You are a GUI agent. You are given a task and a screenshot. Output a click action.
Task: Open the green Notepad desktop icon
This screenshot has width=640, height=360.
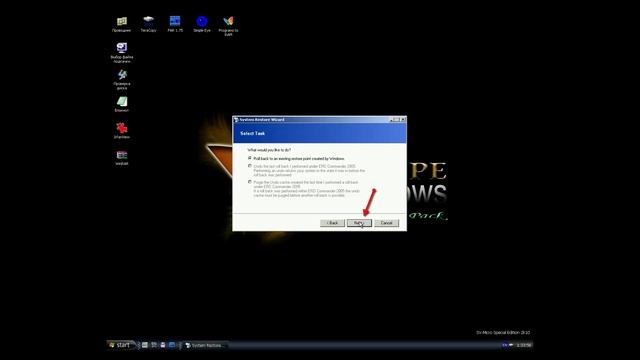click(x=122, y=104)
